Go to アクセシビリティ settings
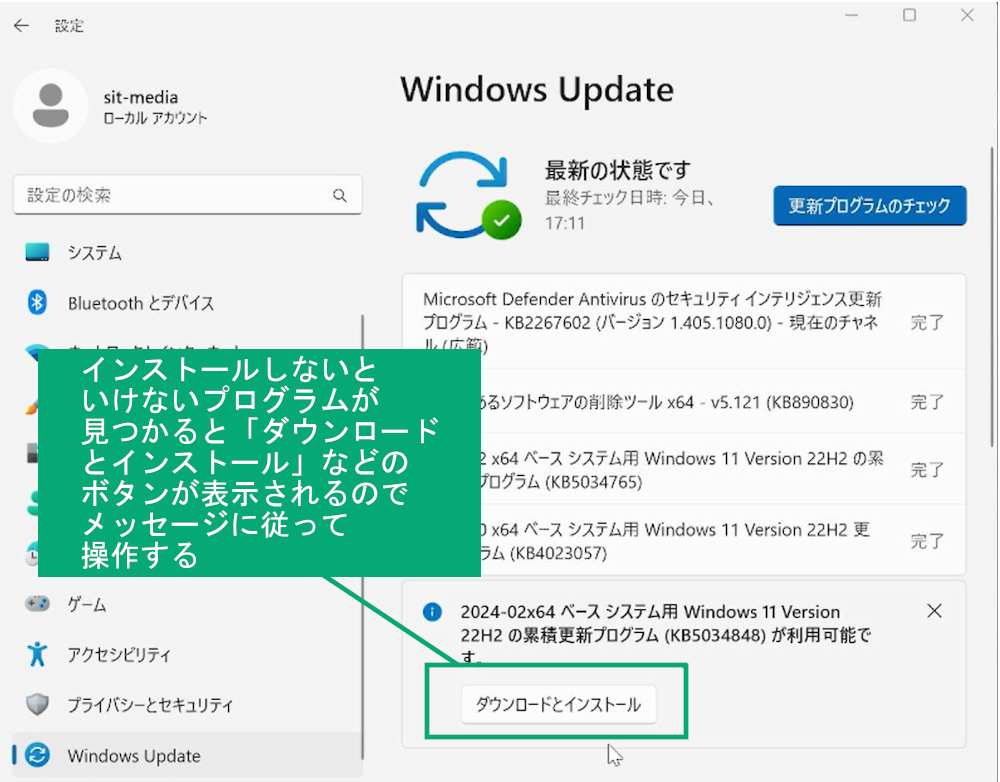Screen dimensions: 1000x782 click(x=188, y=654)
